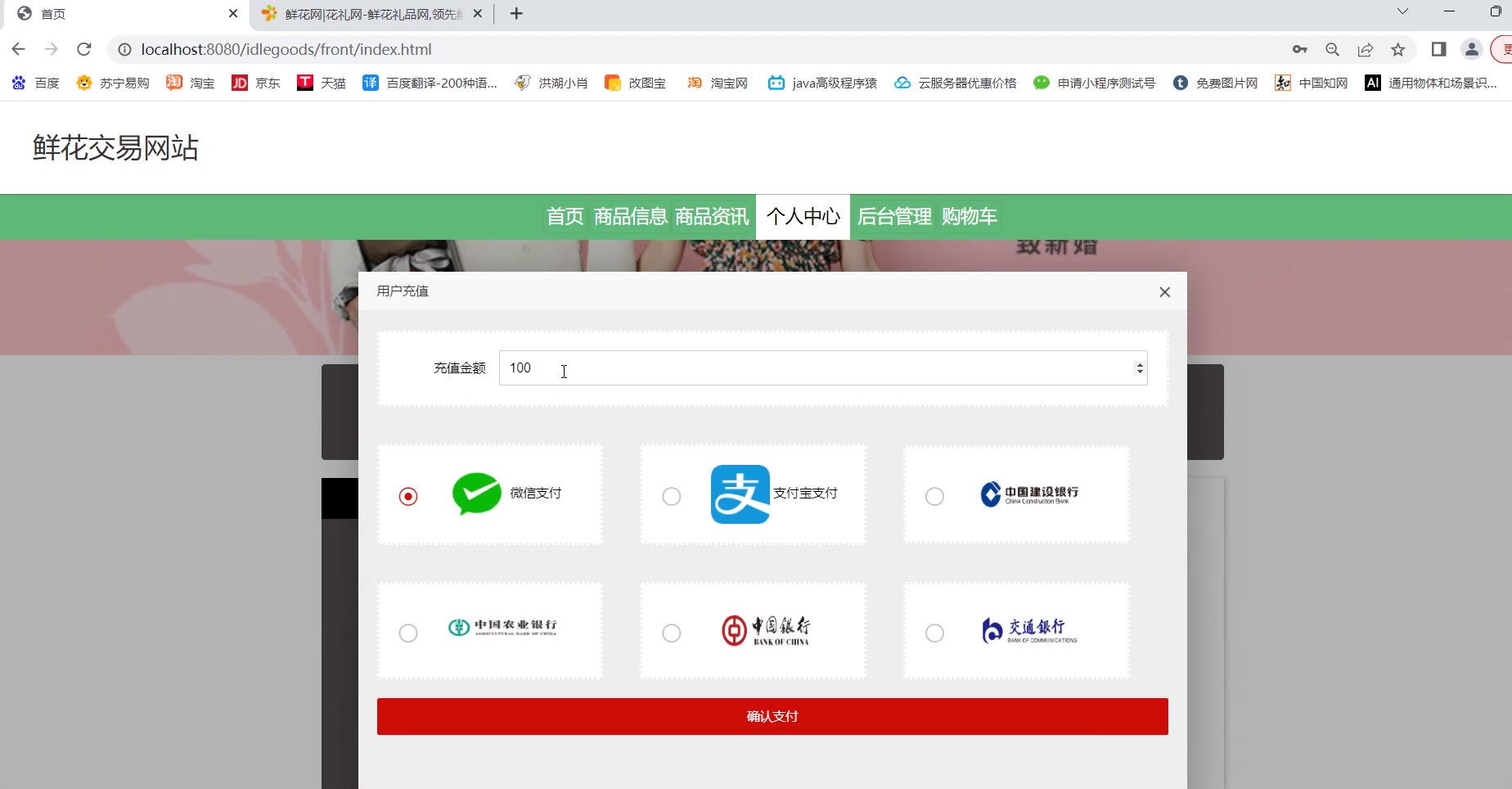Viewport: 1512px width, 789px height.
Task: Open the 个人中心 navigation tab
Action: 803,217
